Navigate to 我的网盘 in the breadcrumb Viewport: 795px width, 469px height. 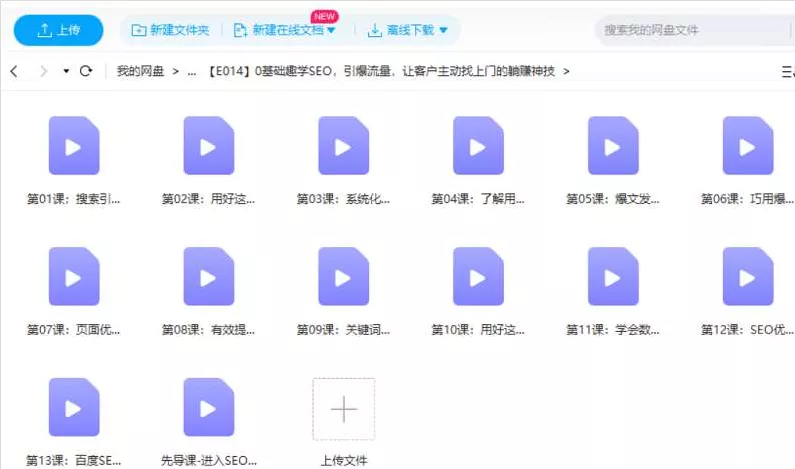139,71
